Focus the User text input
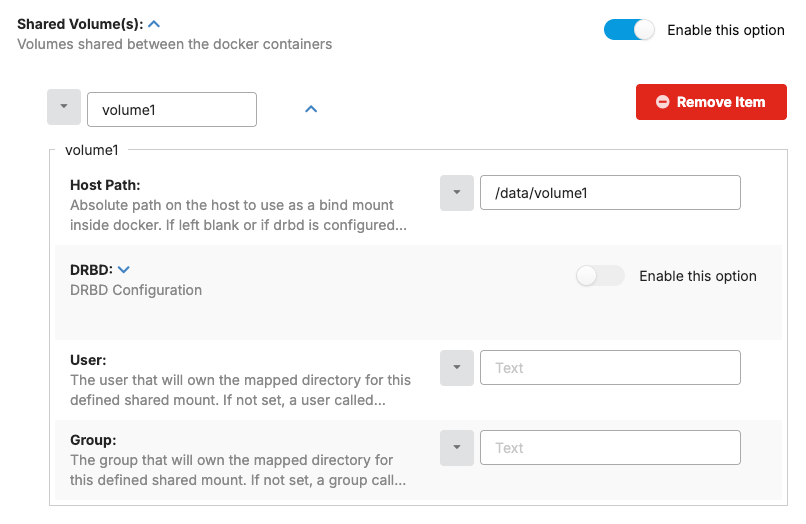Screen dimensions: 806x524 tap(610, 368)
